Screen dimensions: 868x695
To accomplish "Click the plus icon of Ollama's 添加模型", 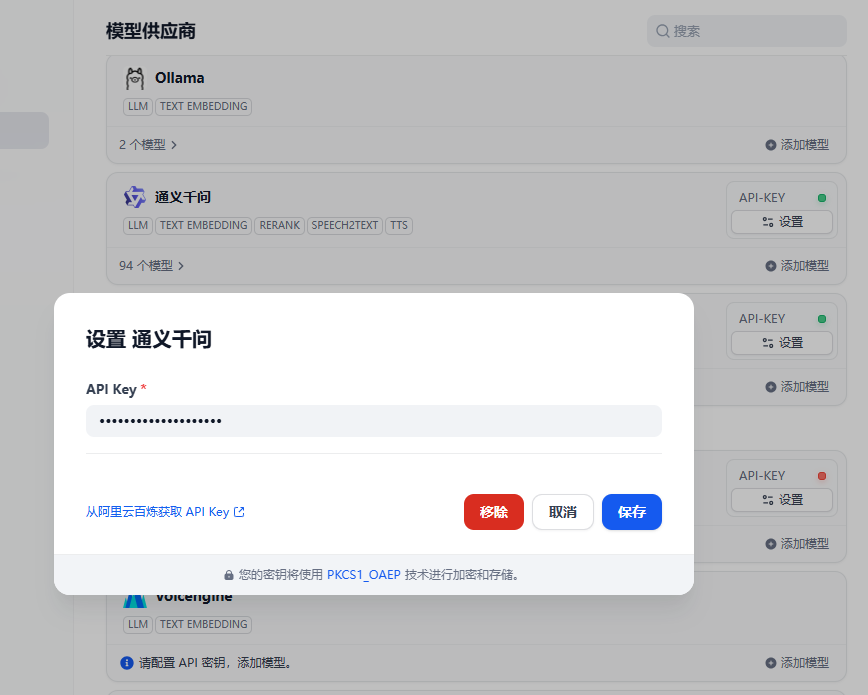I will (771, 145).
